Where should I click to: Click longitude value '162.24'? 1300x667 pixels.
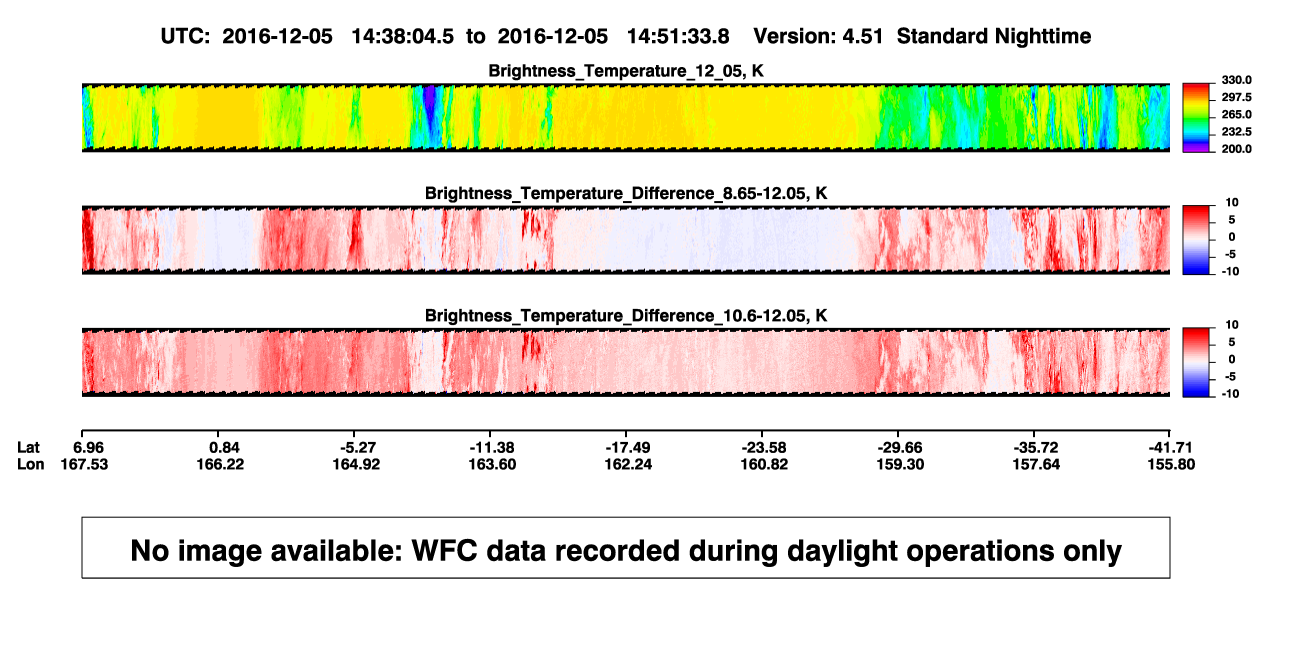(x=629, y=464)
